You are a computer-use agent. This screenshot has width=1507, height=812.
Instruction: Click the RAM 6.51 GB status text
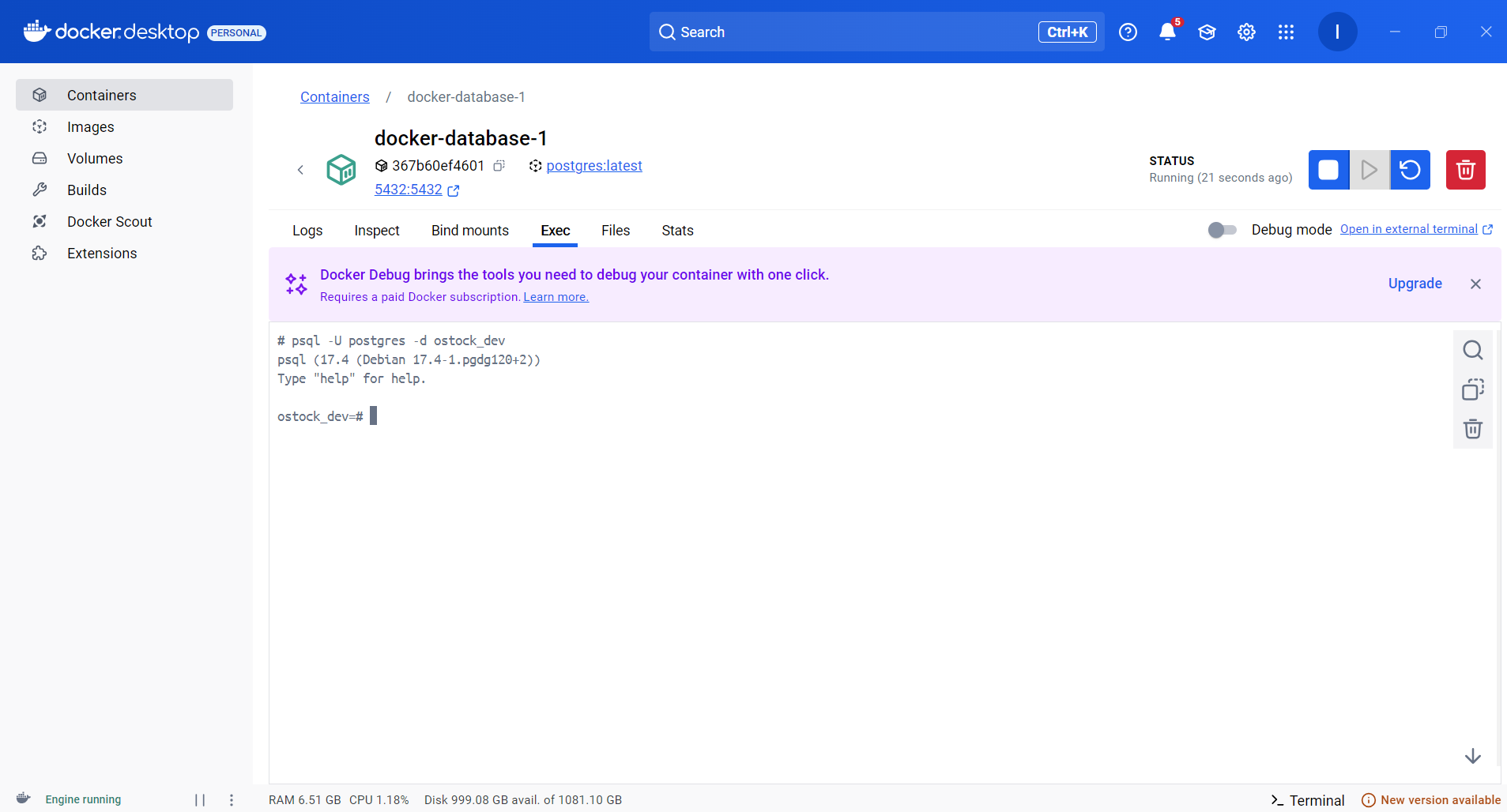[305, 800]
